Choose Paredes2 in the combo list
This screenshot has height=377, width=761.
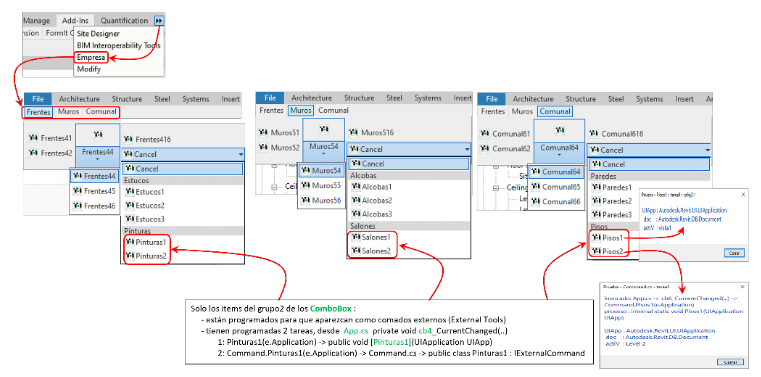(612, 201)
